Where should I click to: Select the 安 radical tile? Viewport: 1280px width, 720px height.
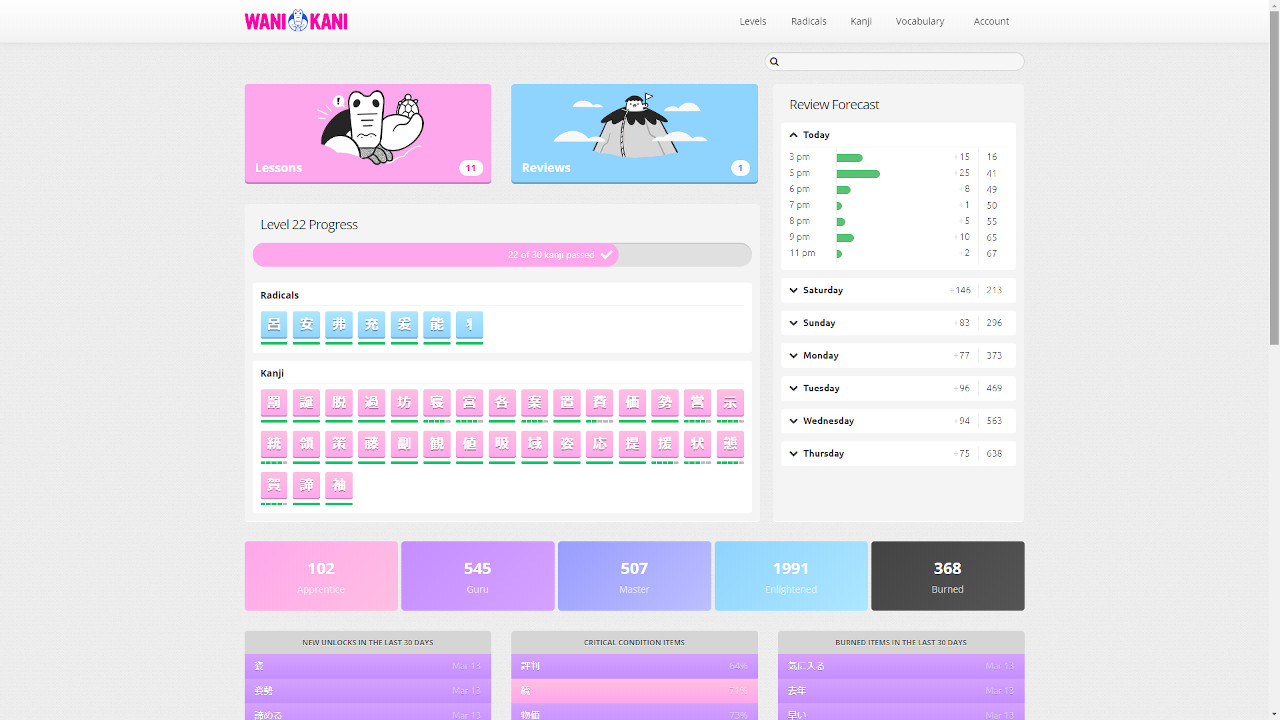coord(306,325)
